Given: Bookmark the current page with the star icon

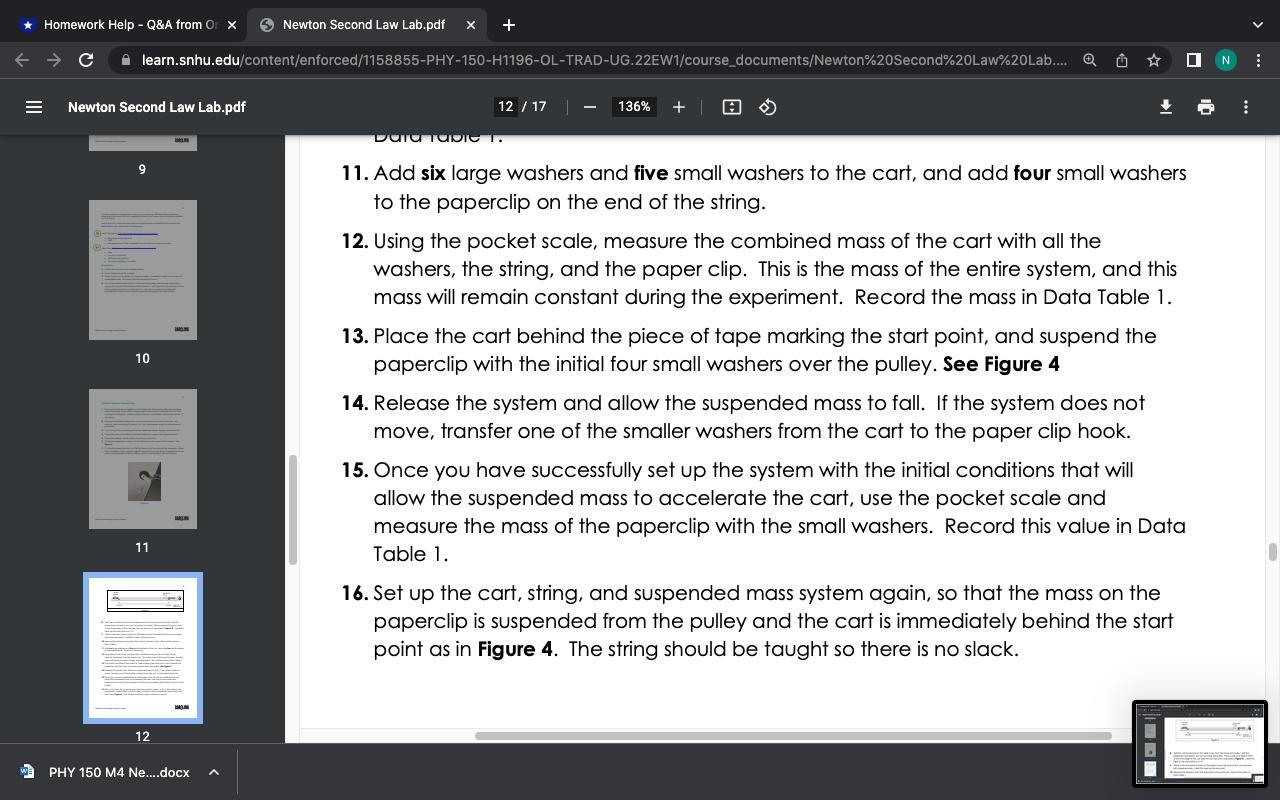Looking at the screenshot, I should pyautogui.click(x=1153, y=59).
